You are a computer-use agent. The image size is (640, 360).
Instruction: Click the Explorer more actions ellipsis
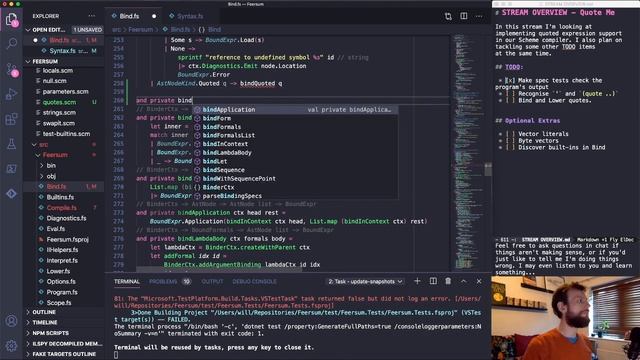(91, 16)
